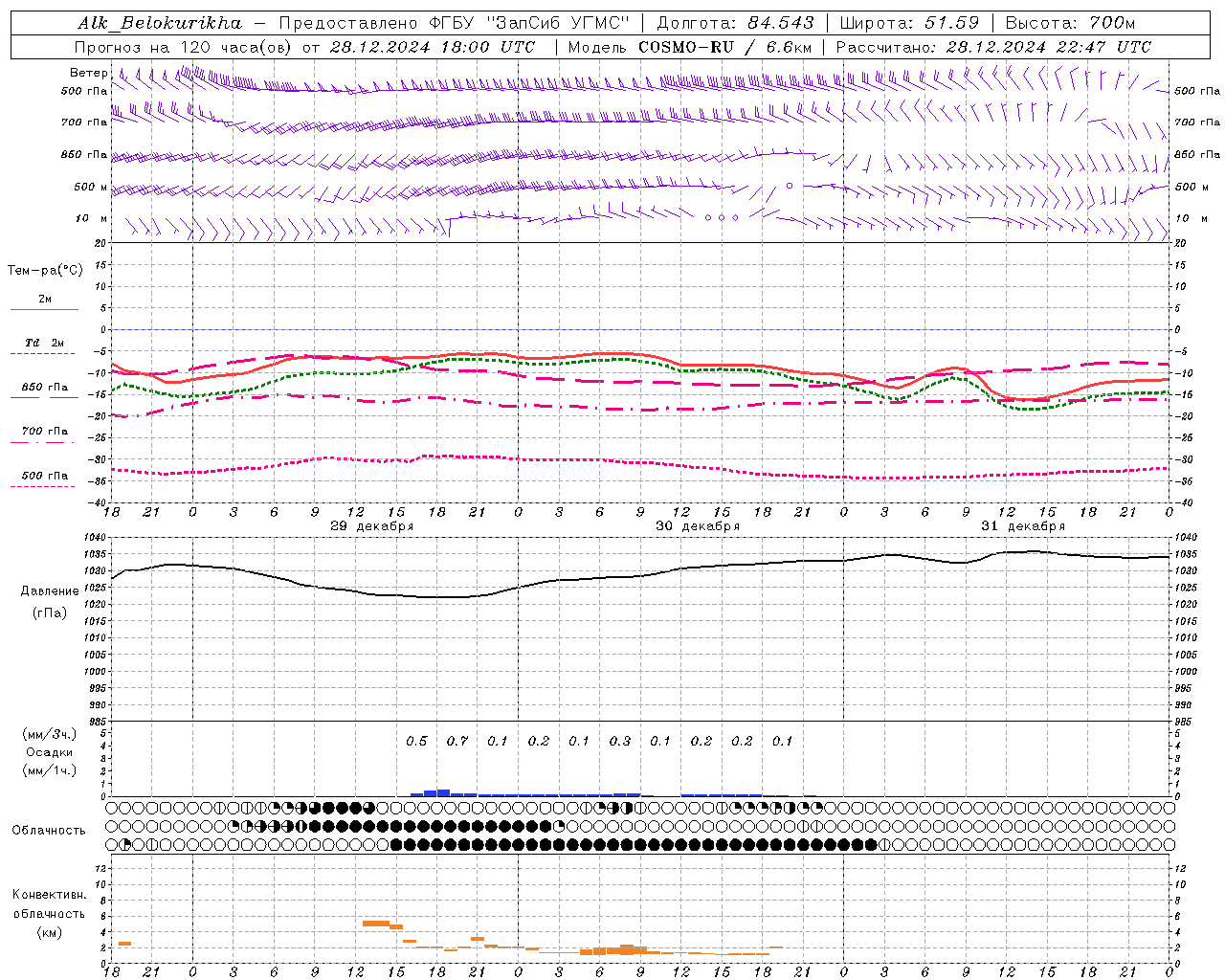
Task: Click the Высота: 700м value
Action: (x=1070, y=23)
